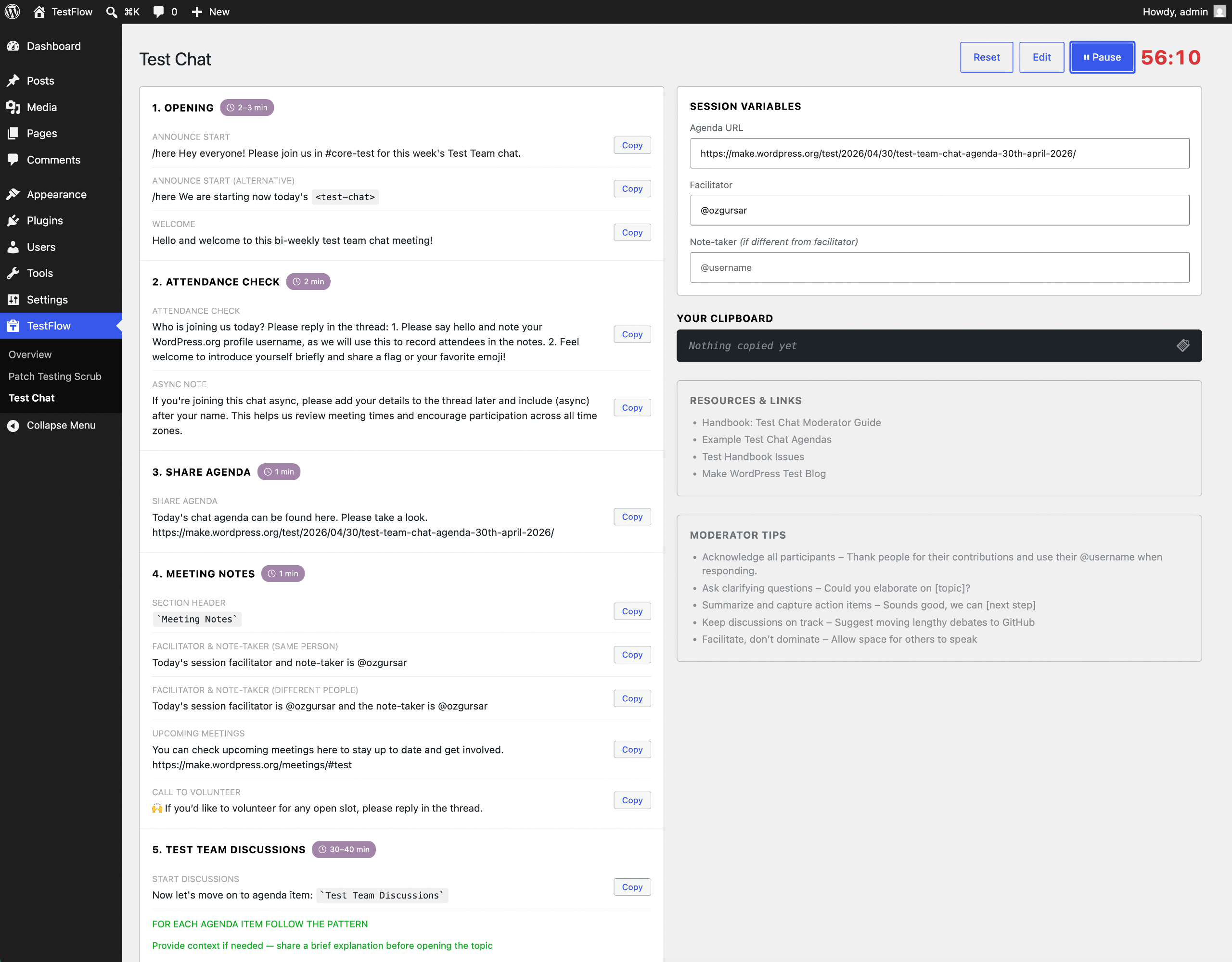The width and height of the screenshot is (1232, 962).
Task: Click the '2–3 min' Opening duration badge
Action: point(246,108)
